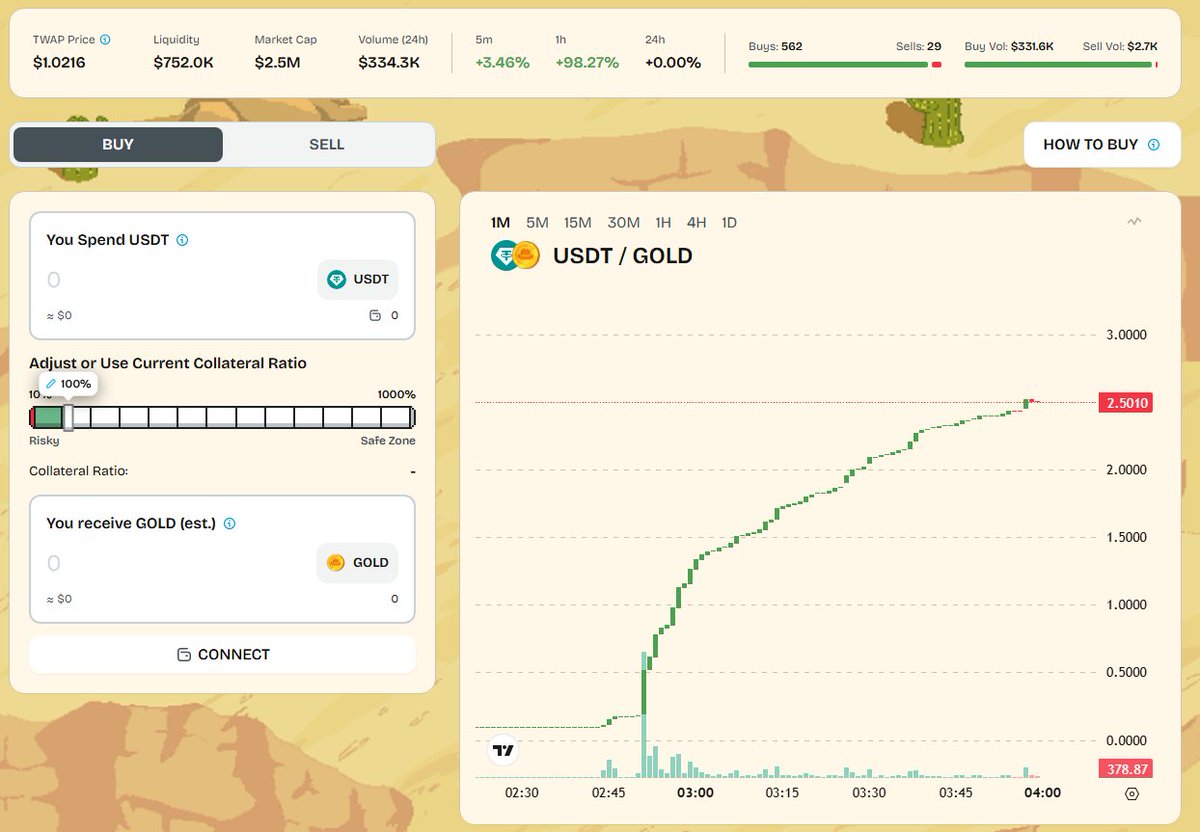The height and width of the screenshot is (832, 1200).
Task: Click the 1000% slider maximum label
Action: tap(397, 394)
